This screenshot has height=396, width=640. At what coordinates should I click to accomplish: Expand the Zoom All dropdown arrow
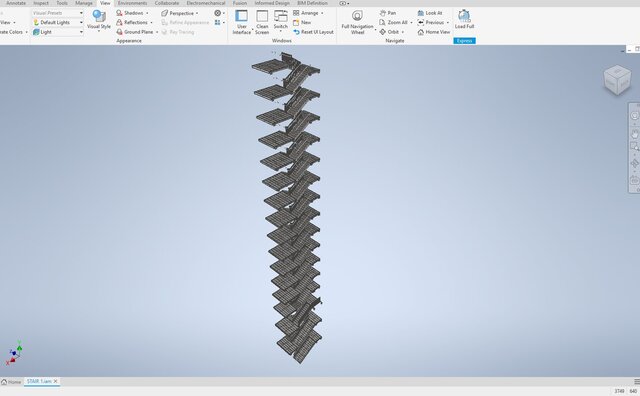click(411, 22)
